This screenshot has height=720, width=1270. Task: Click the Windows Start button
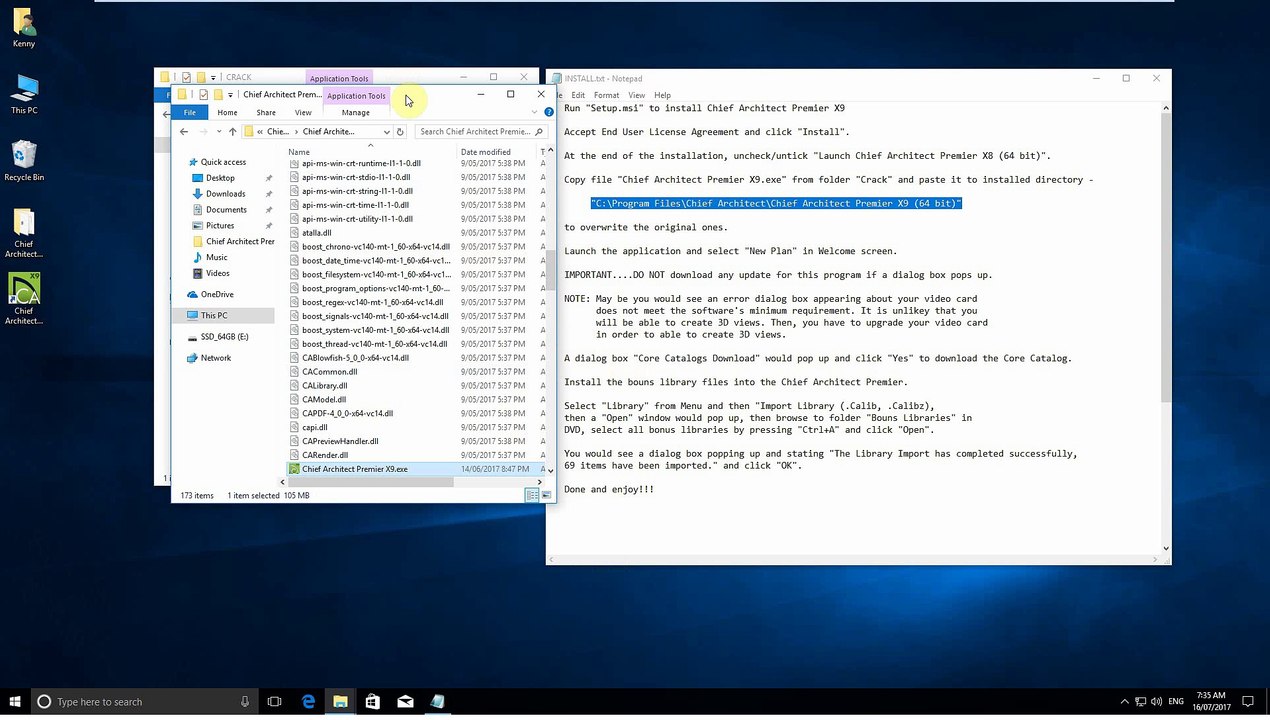pos(14,702)
